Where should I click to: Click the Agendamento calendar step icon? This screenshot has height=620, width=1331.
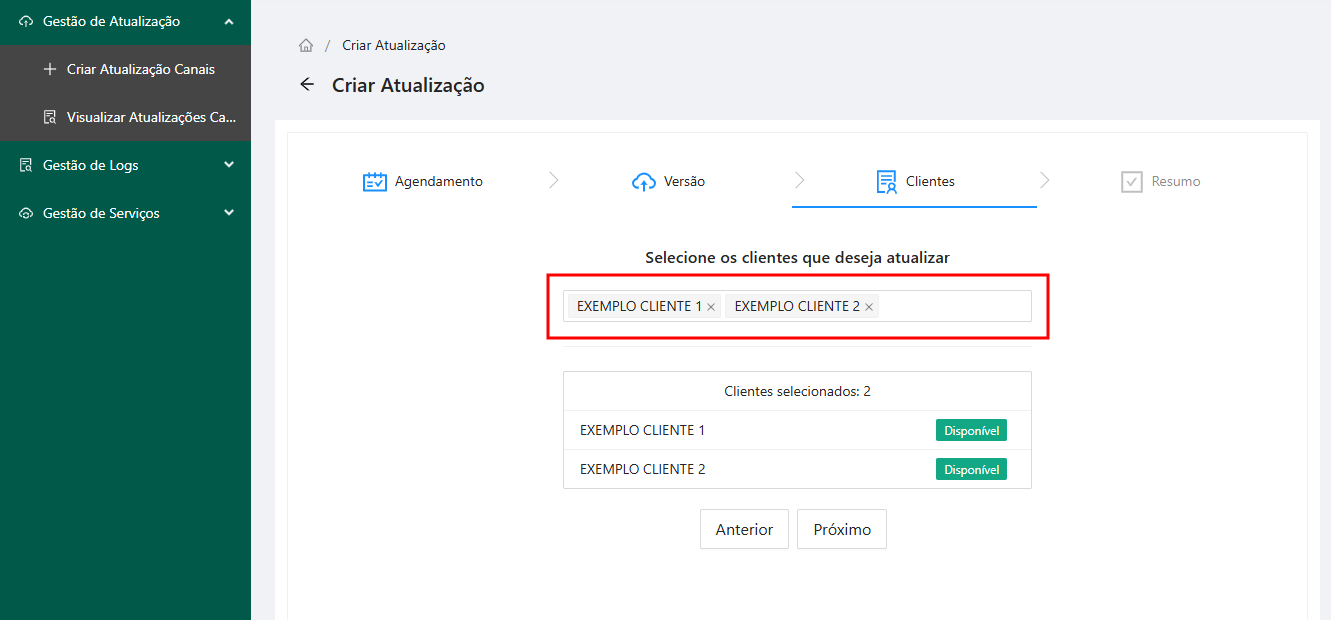pyautogui.click(x=374, y=182)
